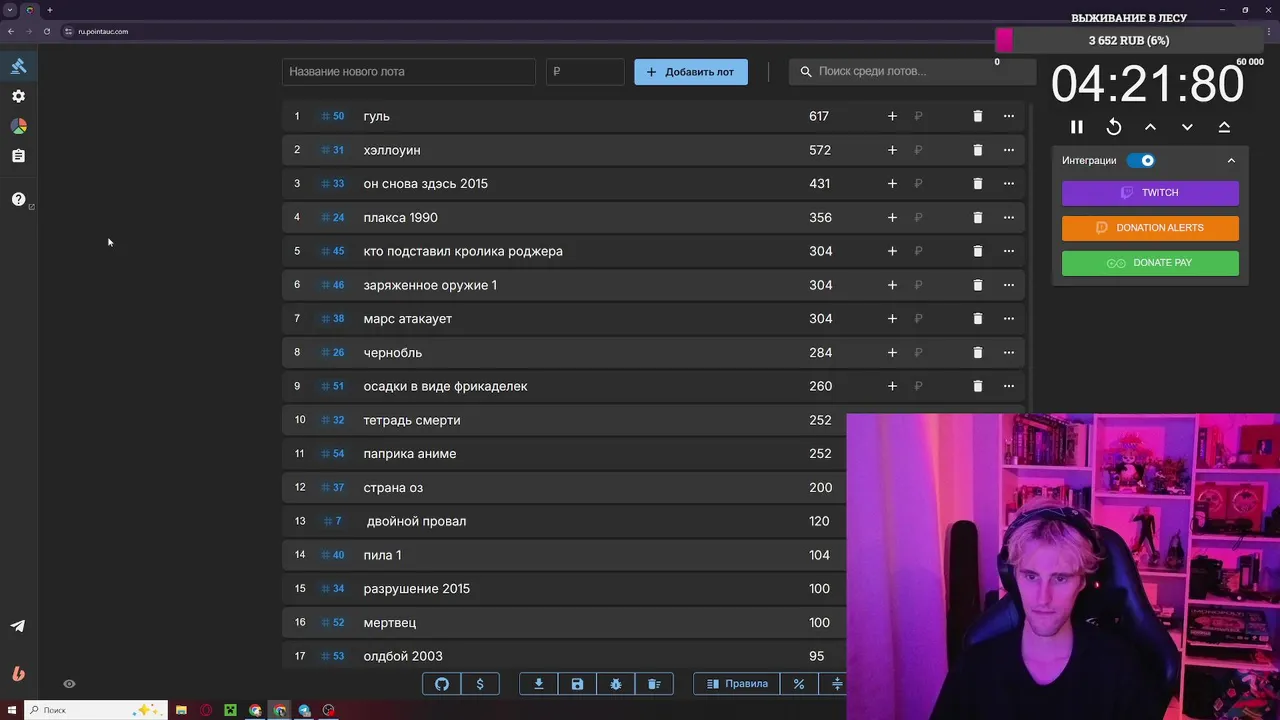Image resolution: width=1280 pixels, height=720 pixels.
Task: Click lot name тетрадь смерти
Action: (412, 420)
